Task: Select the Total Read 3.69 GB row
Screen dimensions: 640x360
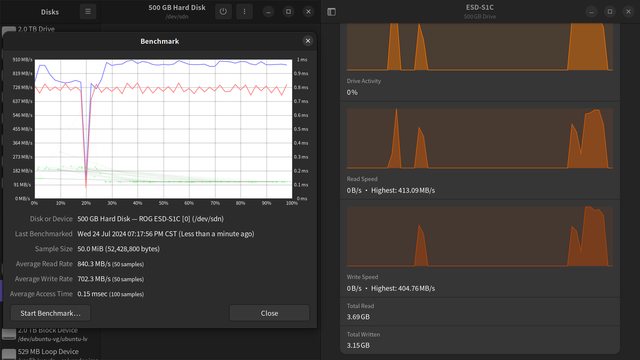Action: [480, 311]
